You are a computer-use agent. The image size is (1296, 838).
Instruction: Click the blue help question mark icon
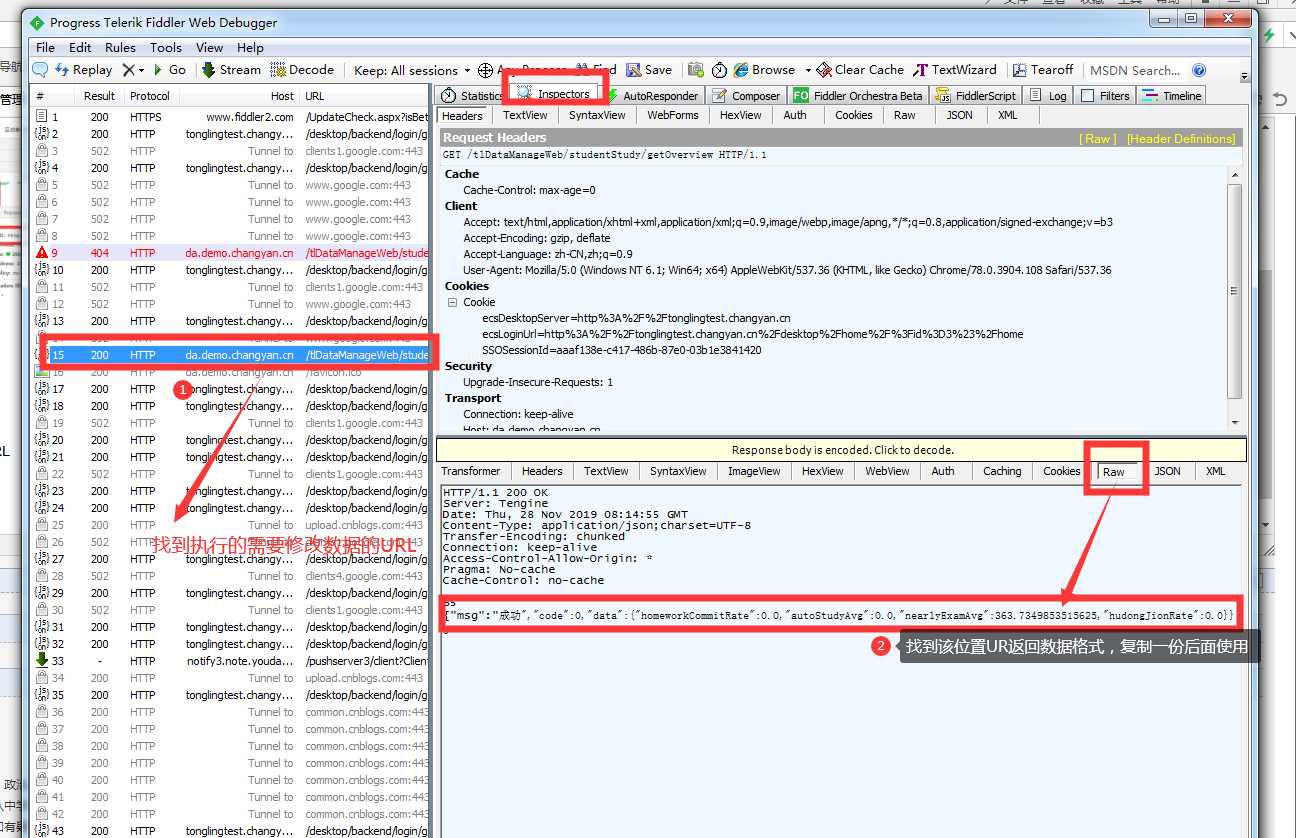[x=1199, y=70]
